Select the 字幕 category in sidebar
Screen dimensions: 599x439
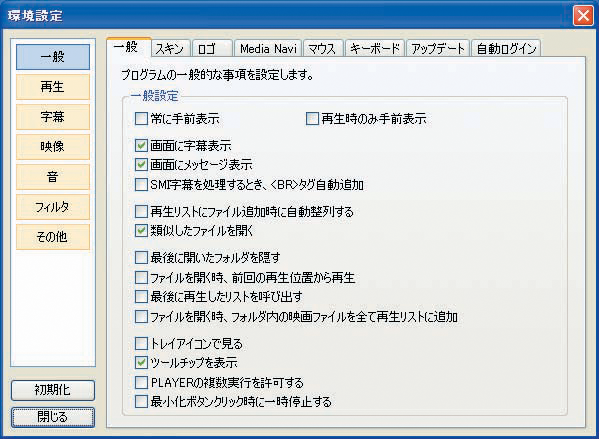tap(53, 117)
